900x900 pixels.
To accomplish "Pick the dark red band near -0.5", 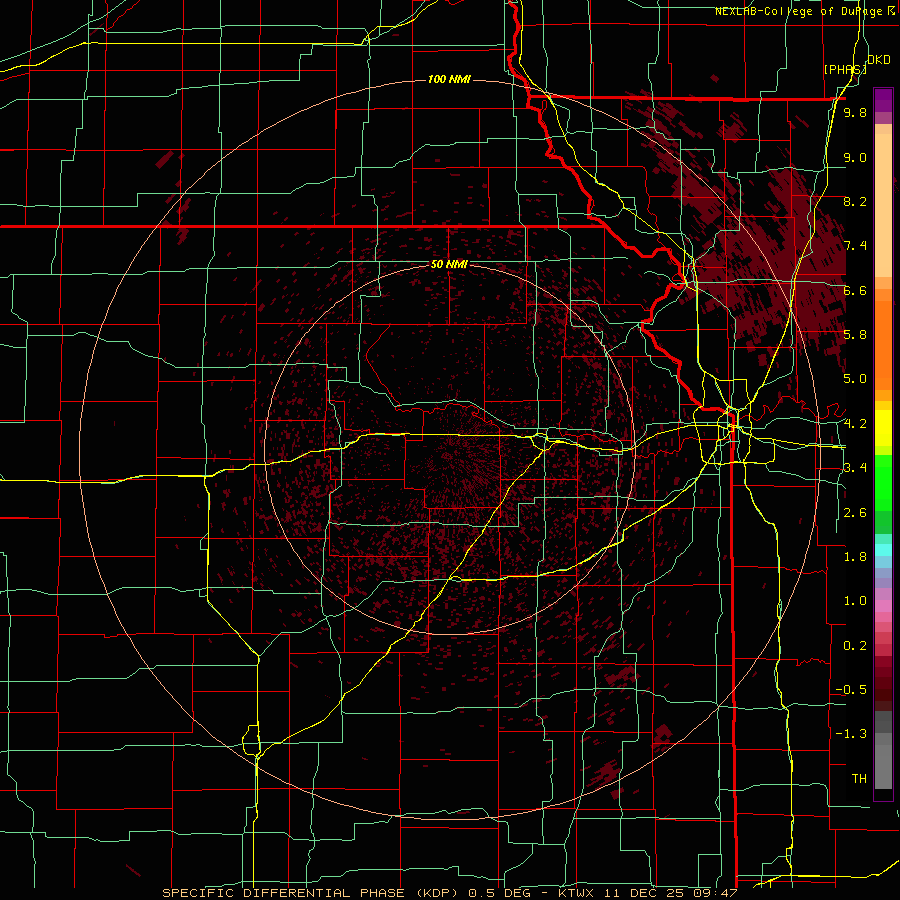I will click(883, 690).
